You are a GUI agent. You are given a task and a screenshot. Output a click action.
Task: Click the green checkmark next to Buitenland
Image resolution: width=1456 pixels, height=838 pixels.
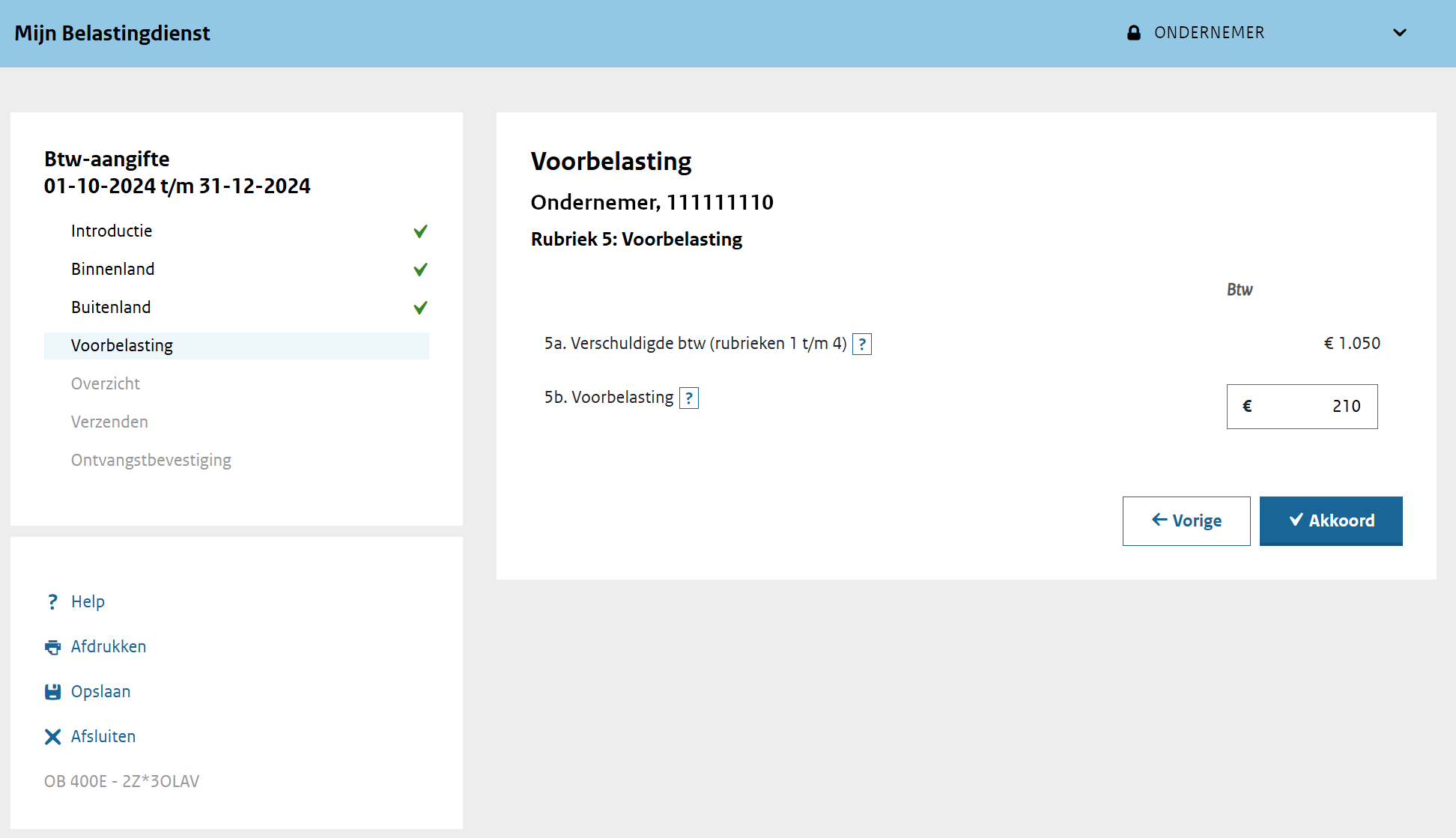(420, 308)
